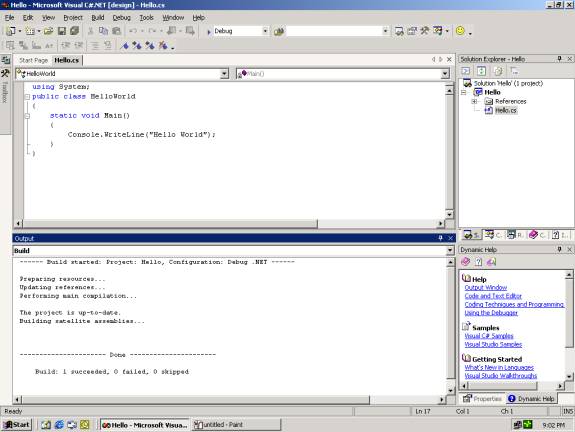
Task: Open Solution Explorer from the toolbar icon
Action: 399,31
